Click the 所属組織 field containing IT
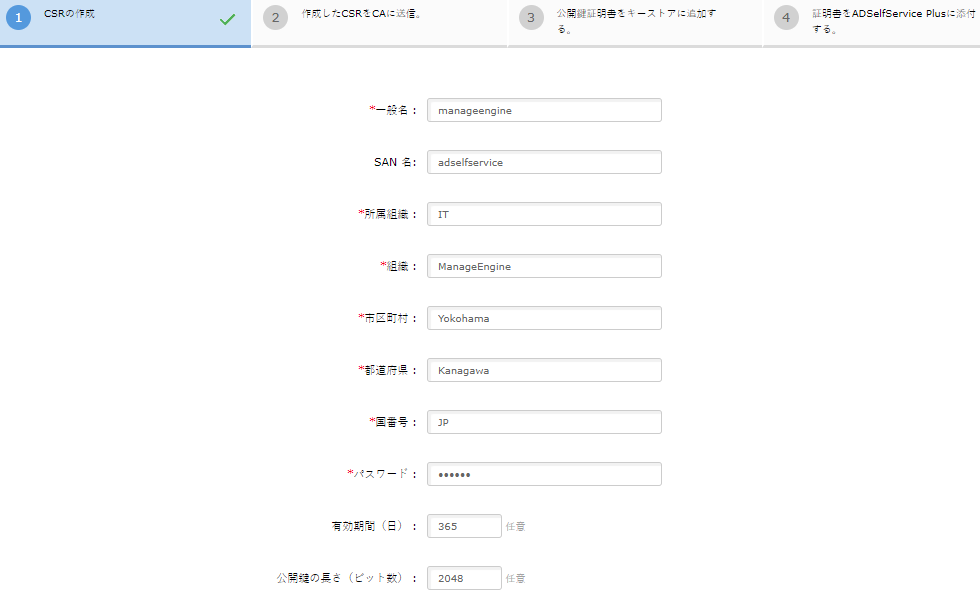Image resolution: width=980 pixels, height=600 pixels. (x=544, y=214)
